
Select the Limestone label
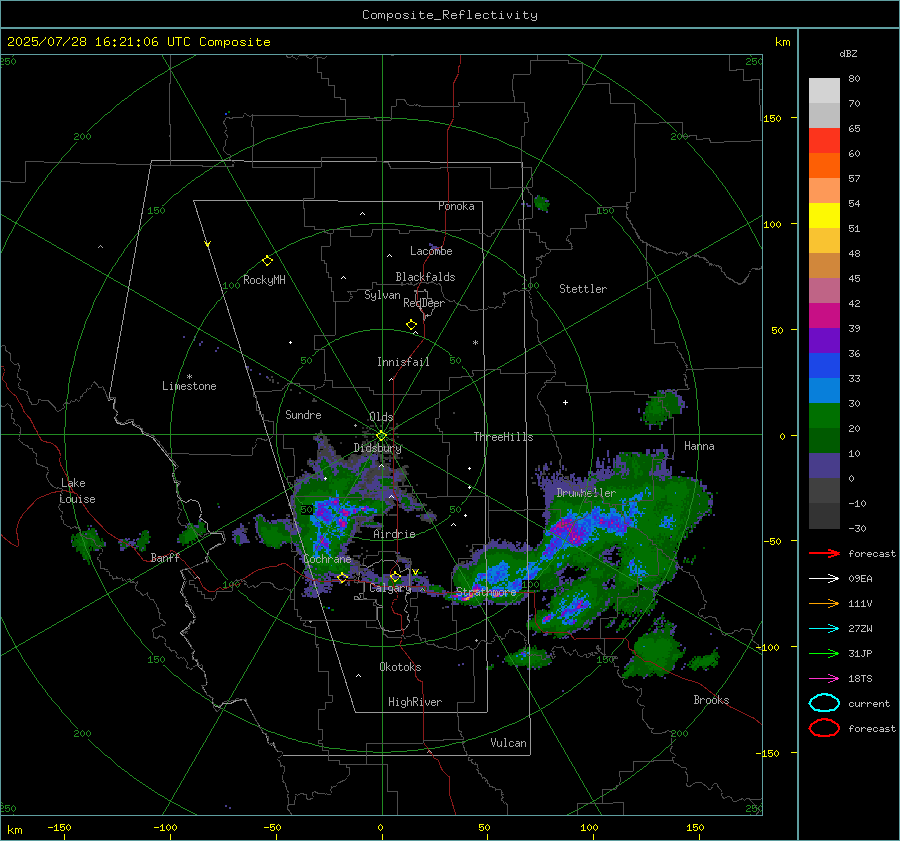(189, 386)
